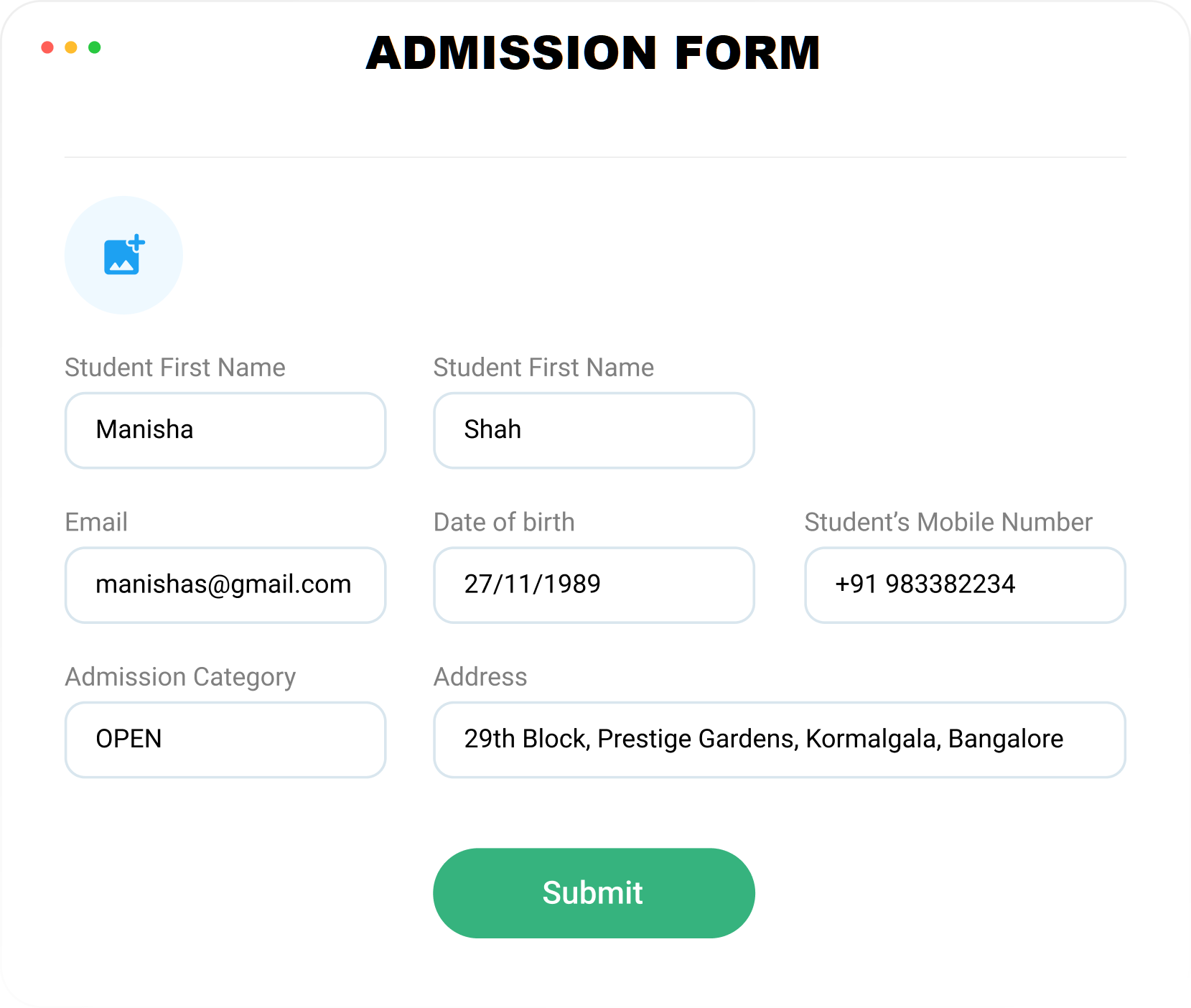Screen dimensions: 1191x1008
Task: Click into the Address input field
Action: click(779, 739)
